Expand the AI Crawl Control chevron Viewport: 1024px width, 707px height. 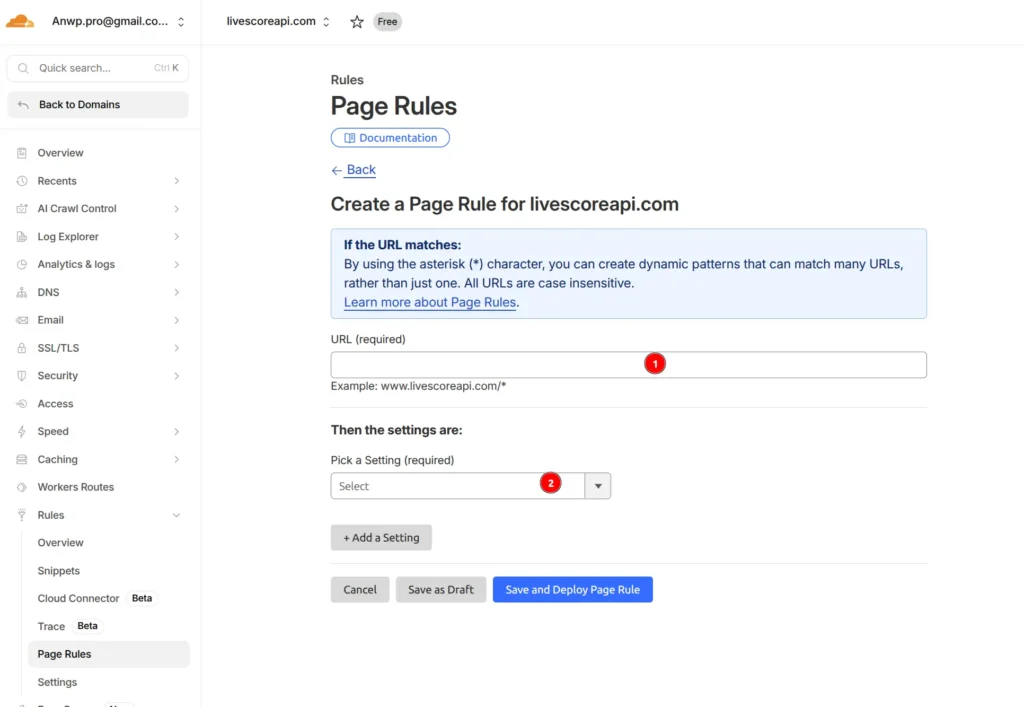[176, 208]
